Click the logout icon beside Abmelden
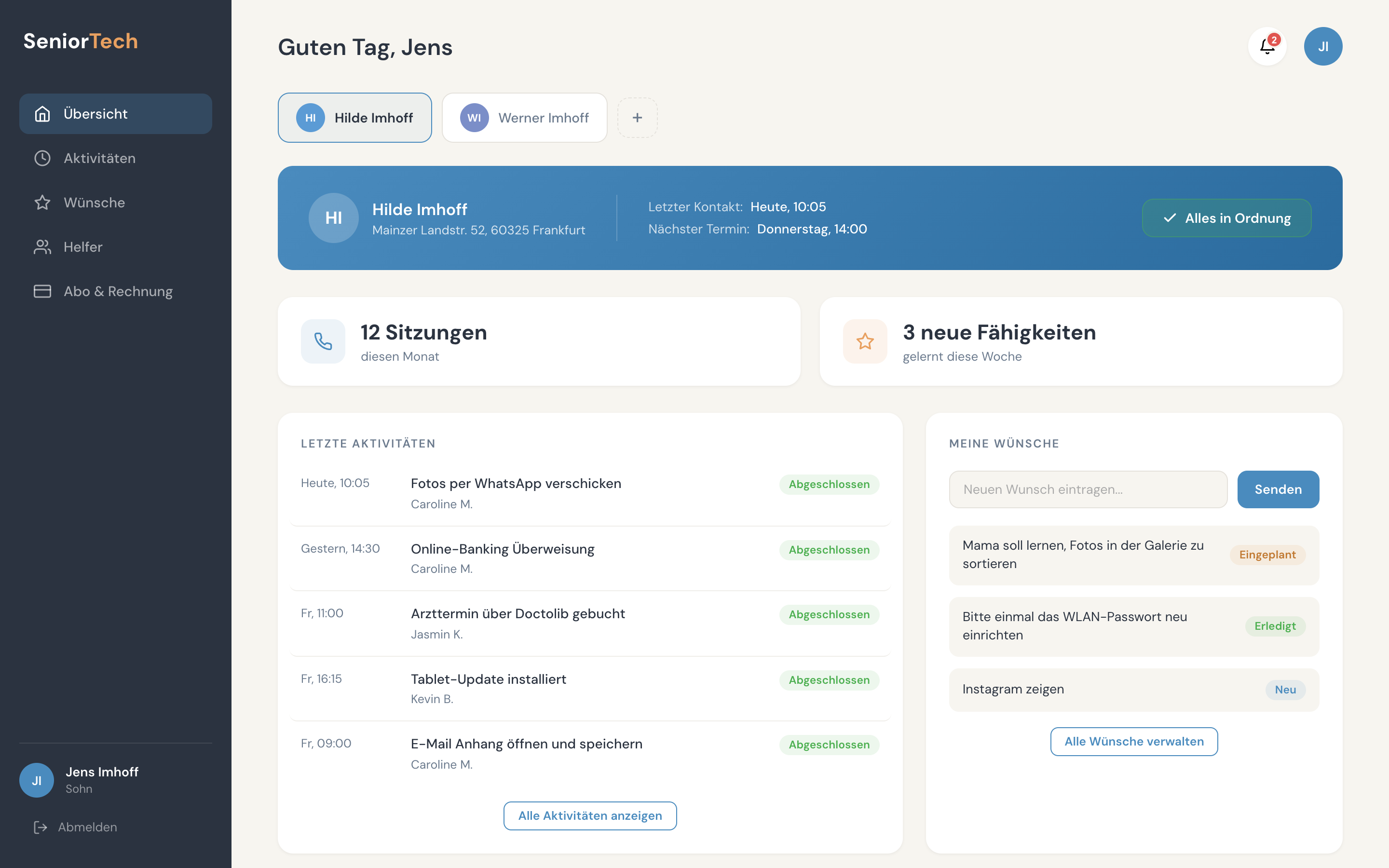The height and width of the screenshot is (868, 1389). click(41, 827)
